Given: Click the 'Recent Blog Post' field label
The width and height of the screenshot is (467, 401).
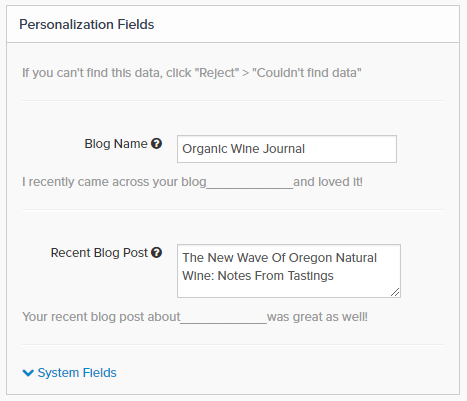Looking at the screenshot, I should (99, 253).
